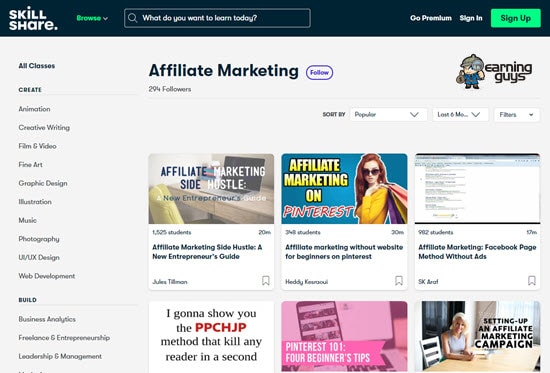Bookmark the Pinterest affiliate marketing class
The image size is (550, 373).
point(399,280)
